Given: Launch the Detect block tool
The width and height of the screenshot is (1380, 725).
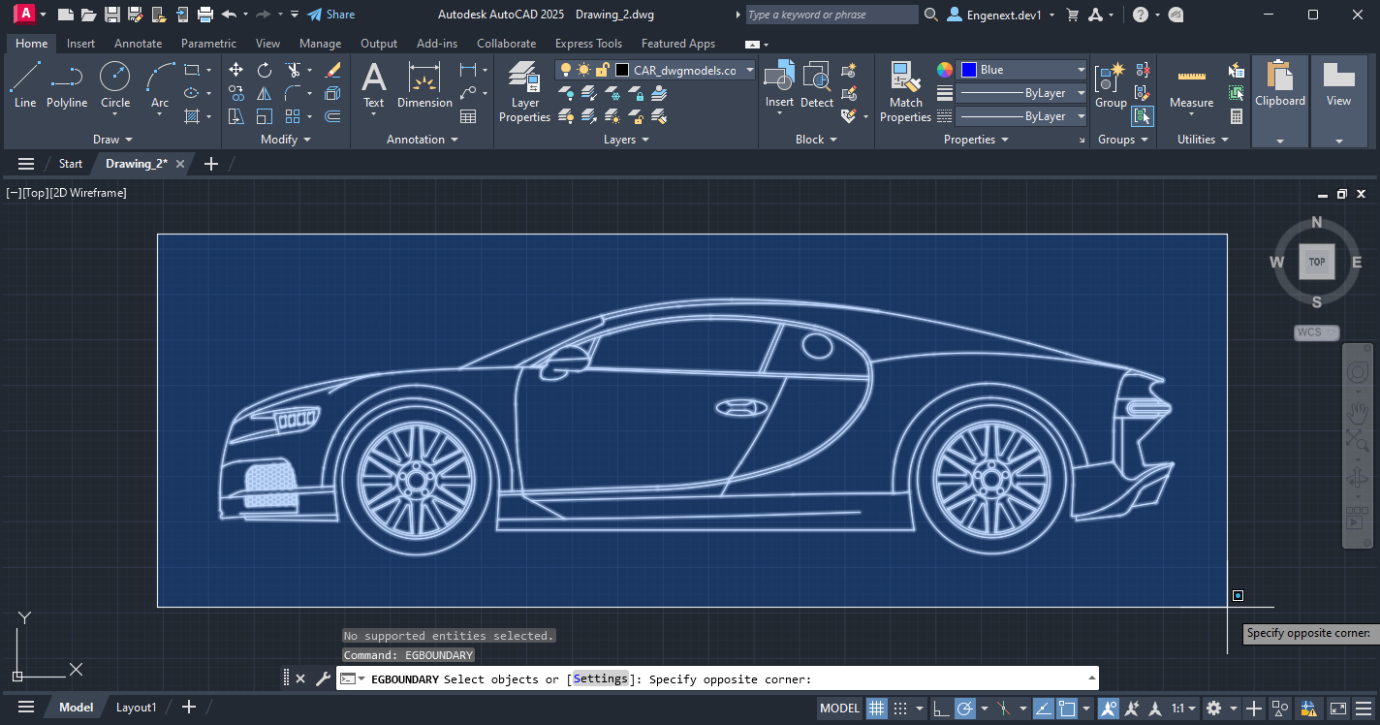Looking at the screenshot, I should tap(817, 85).
